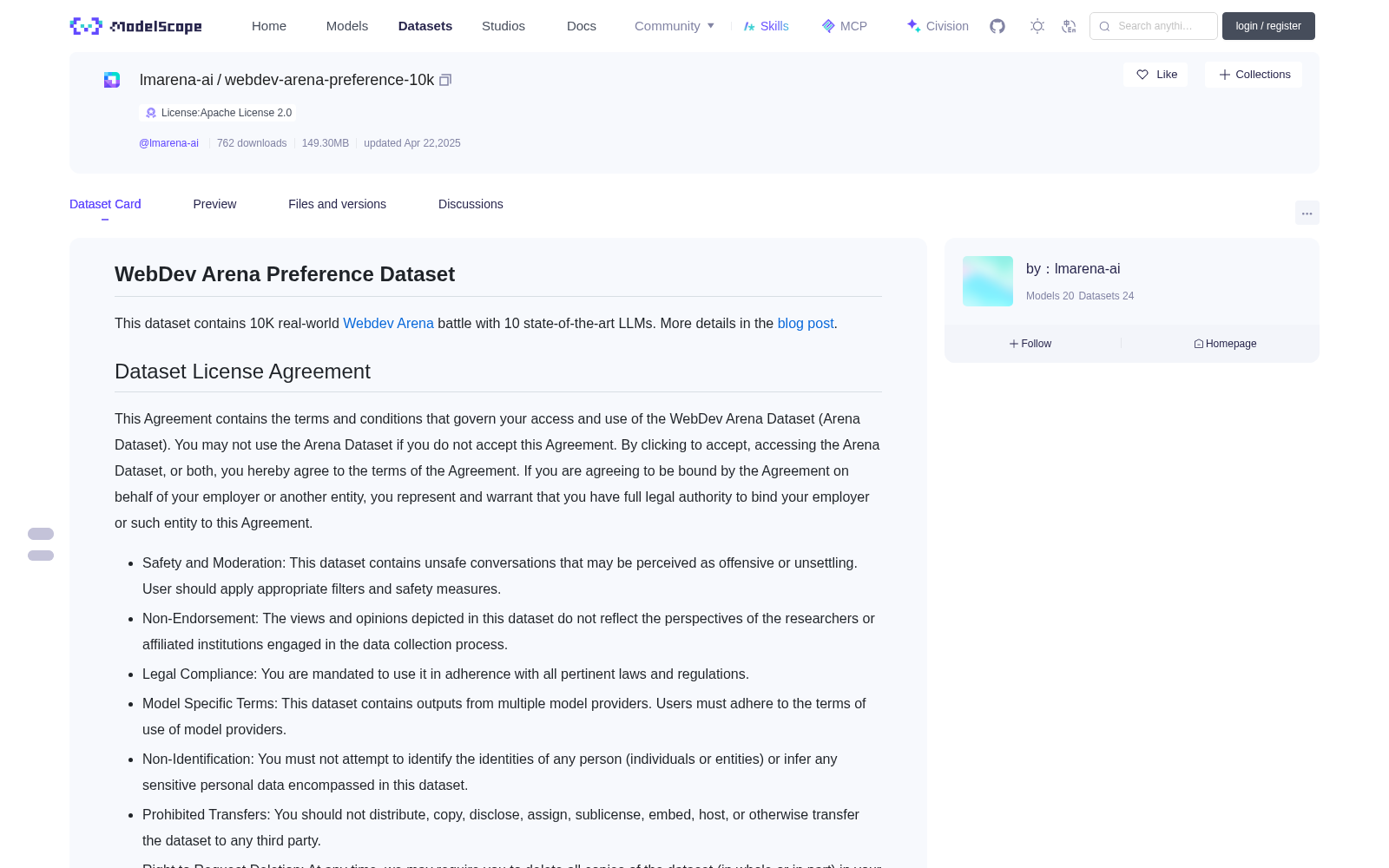Click the '149.30MB' size text
The height and width of the screenshot is (868, 1389).
pyautogui.click(x=326, y=143)
